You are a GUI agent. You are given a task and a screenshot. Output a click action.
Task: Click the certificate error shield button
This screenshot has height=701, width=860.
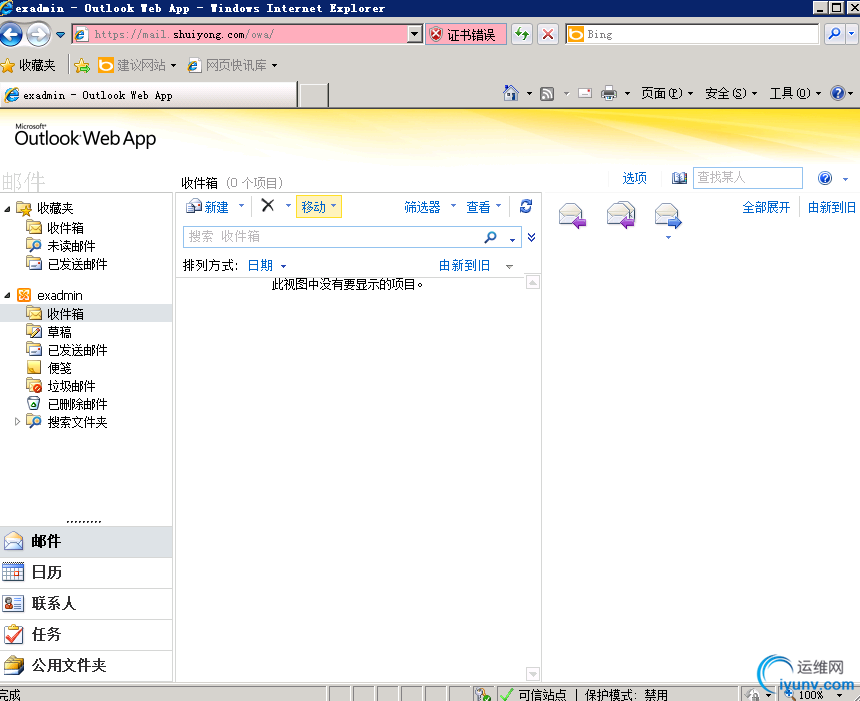(x=466, y=35)
